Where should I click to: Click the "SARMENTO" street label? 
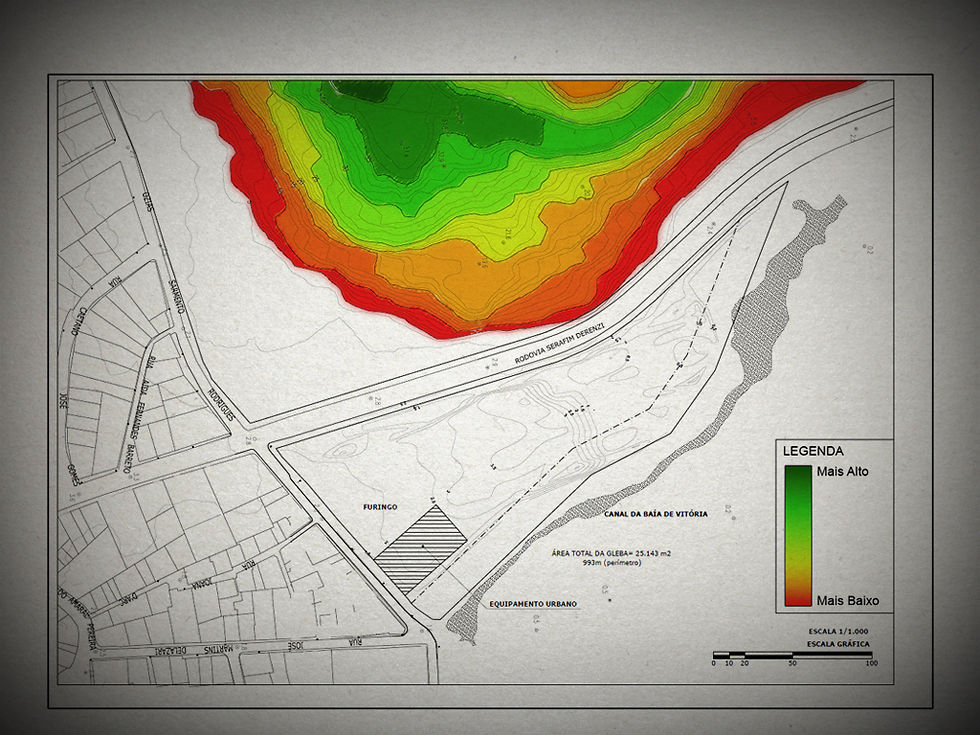(177, 296)
